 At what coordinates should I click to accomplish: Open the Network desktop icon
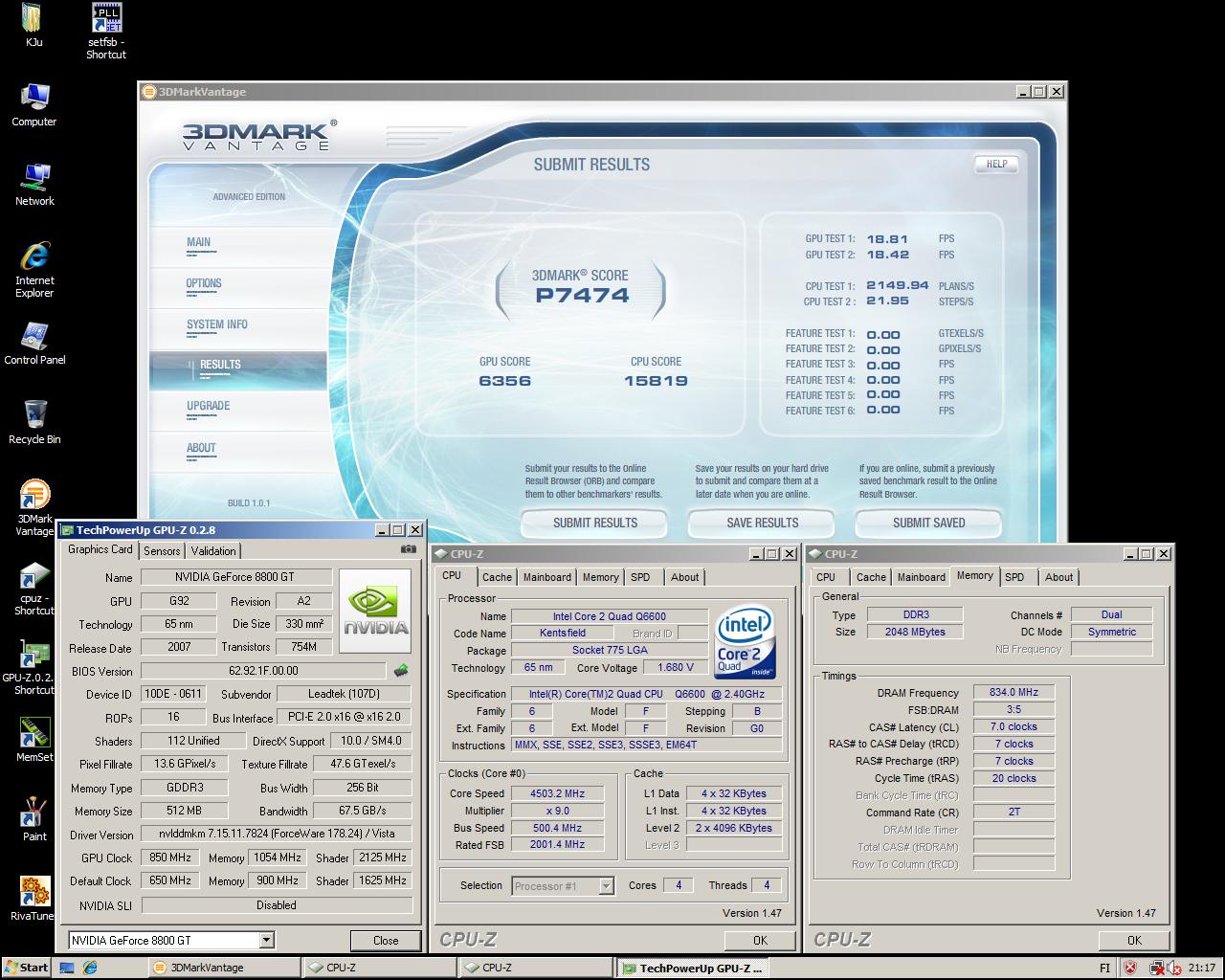(x=34, y=184)
